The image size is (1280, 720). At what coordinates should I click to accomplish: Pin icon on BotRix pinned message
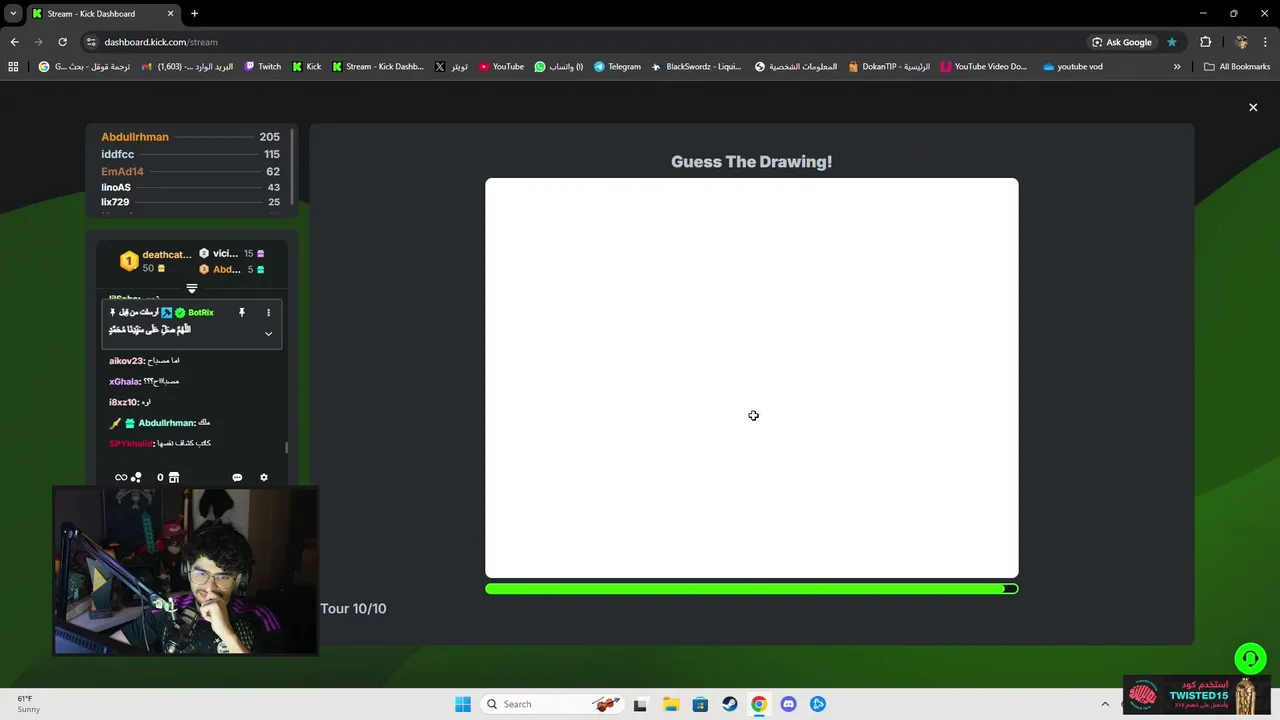(241, 313)
